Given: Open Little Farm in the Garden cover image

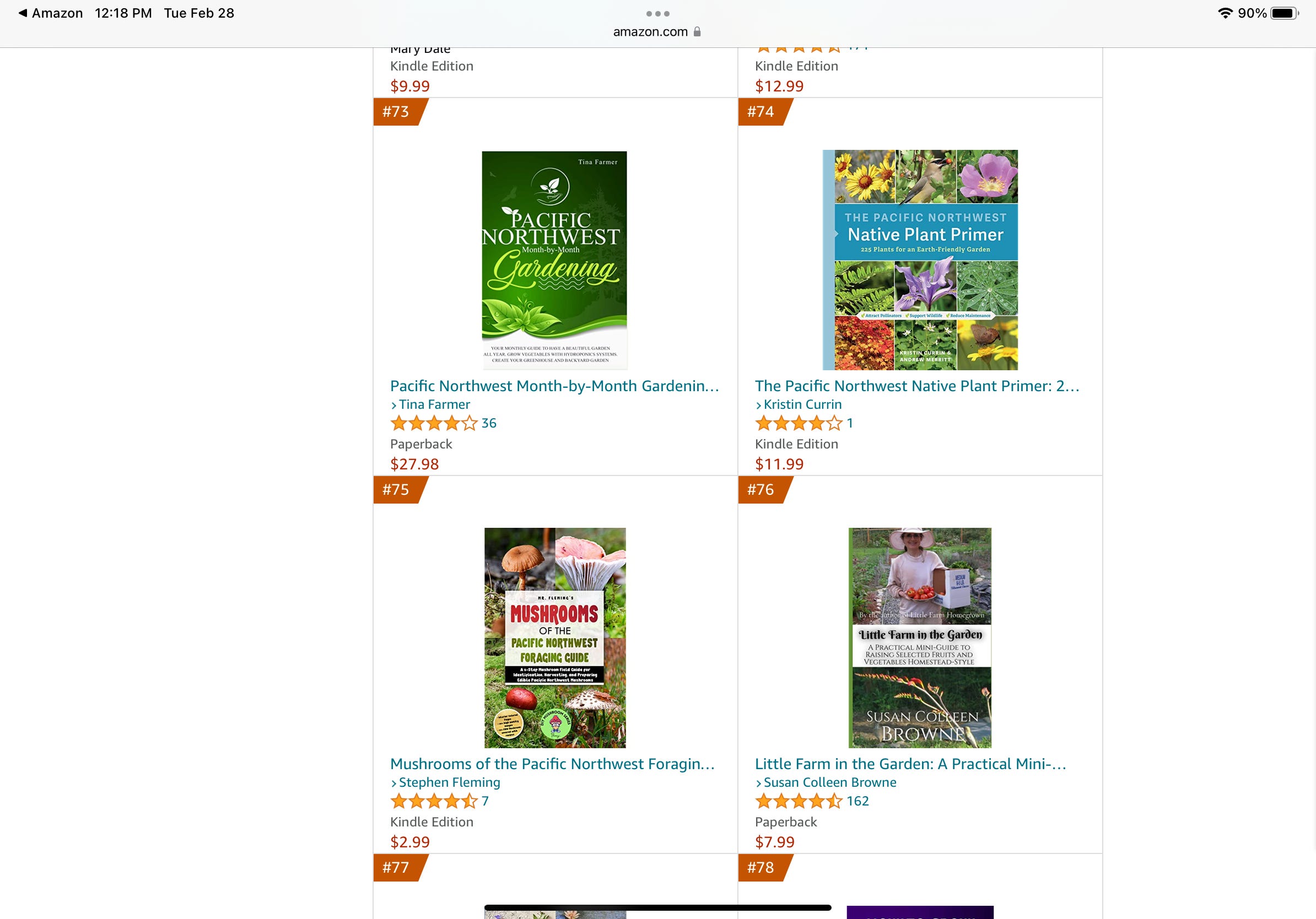Looking at the screenshot, I should [920, 637].
